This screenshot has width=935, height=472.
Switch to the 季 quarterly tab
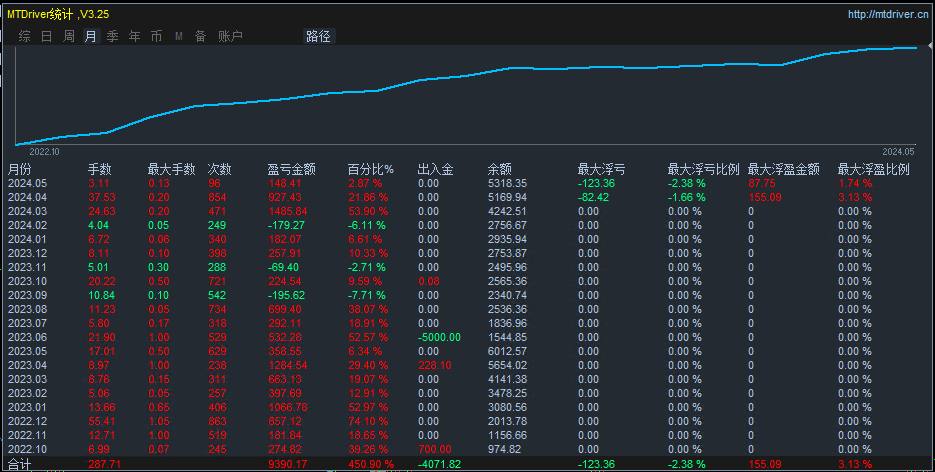pos(112,36)
